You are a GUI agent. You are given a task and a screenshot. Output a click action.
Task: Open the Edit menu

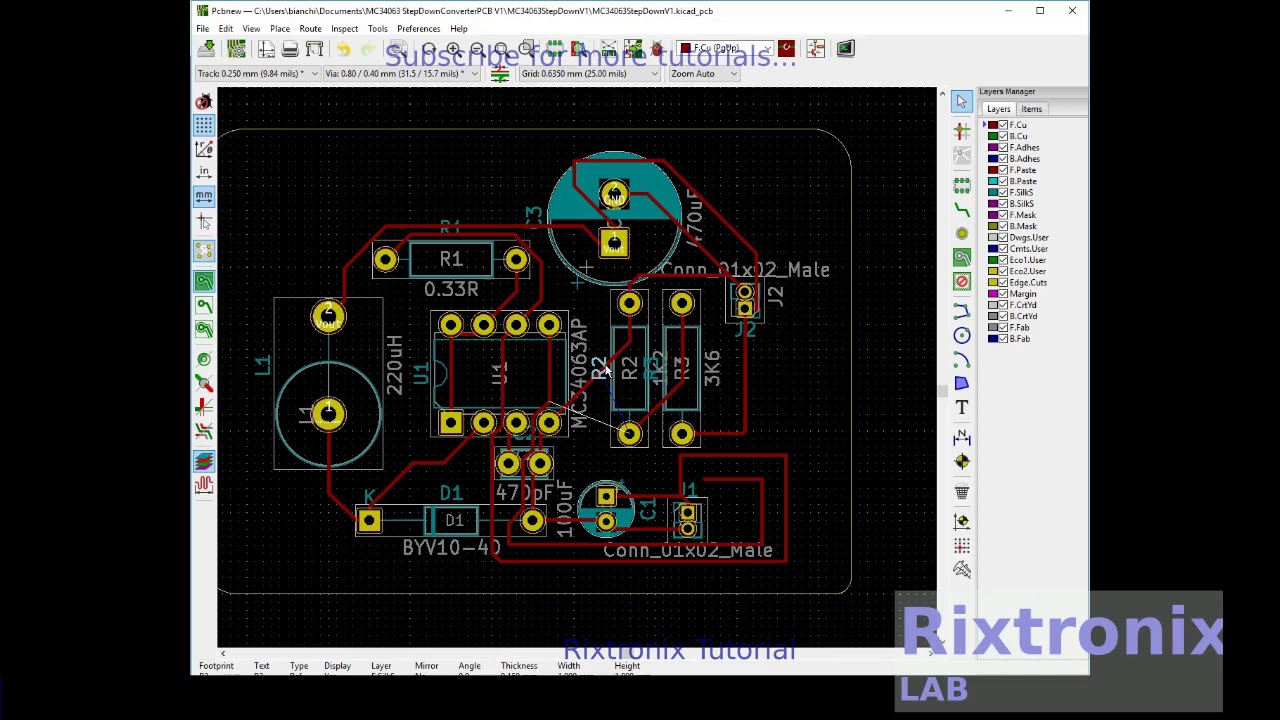tap(226, 29)
